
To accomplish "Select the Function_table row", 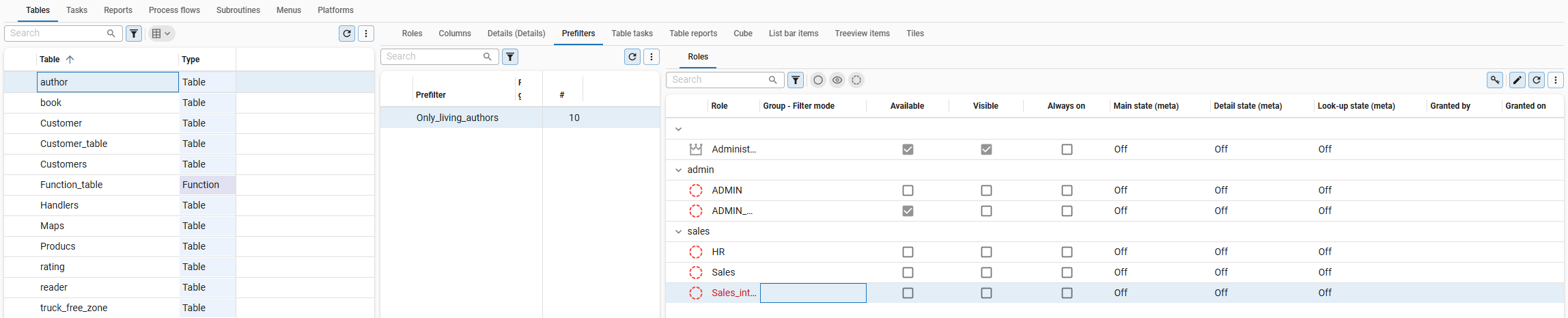I will 189,185.
